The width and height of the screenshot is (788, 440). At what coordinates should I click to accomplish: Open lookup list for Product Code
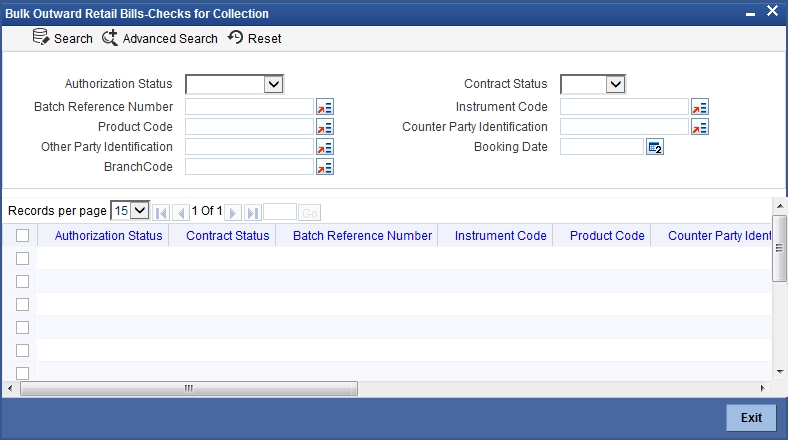pyautogui.click(x=325, y=127)
